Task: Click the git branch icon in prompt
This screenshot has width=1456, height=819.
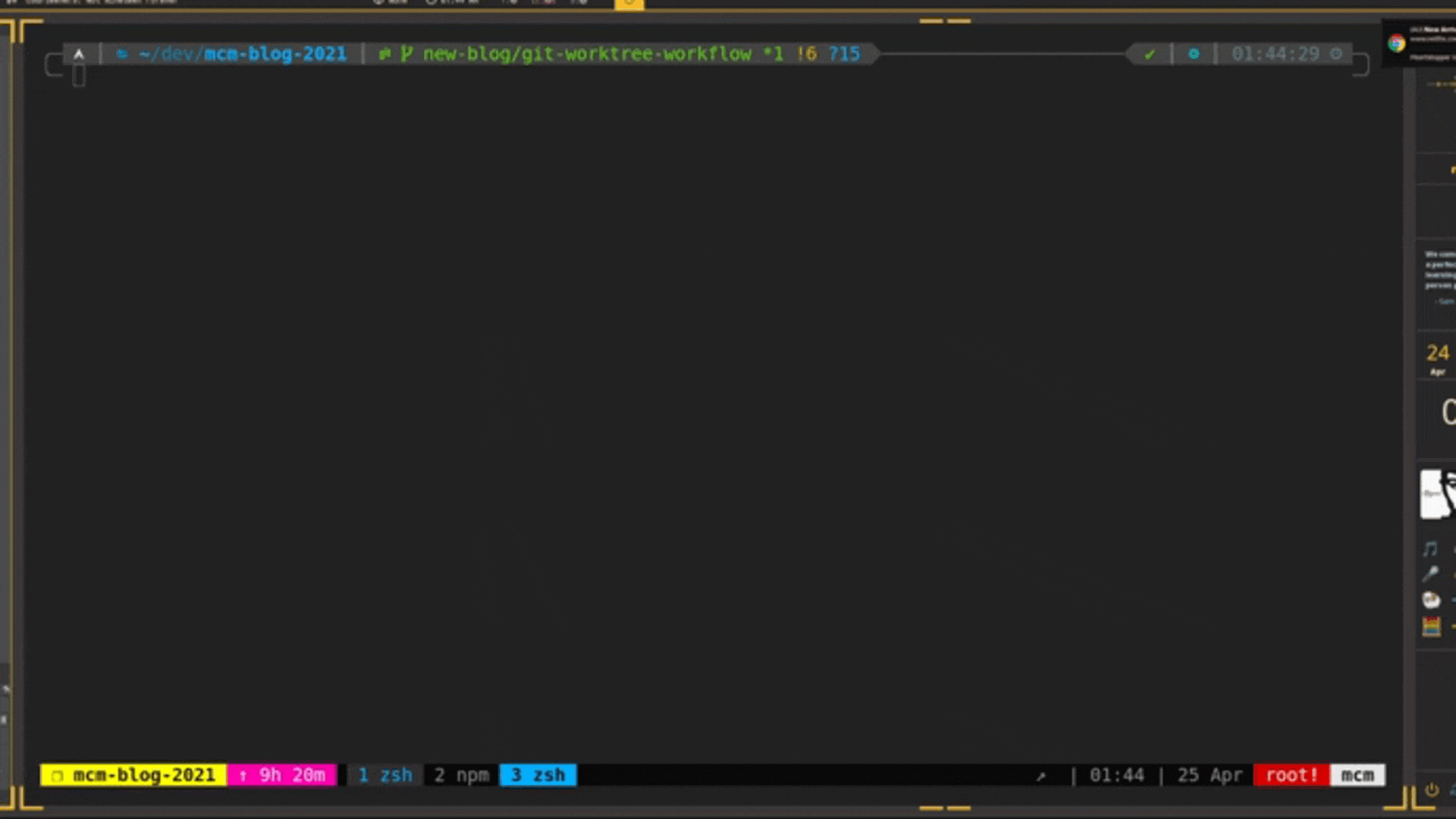Action: coord(406,54)
